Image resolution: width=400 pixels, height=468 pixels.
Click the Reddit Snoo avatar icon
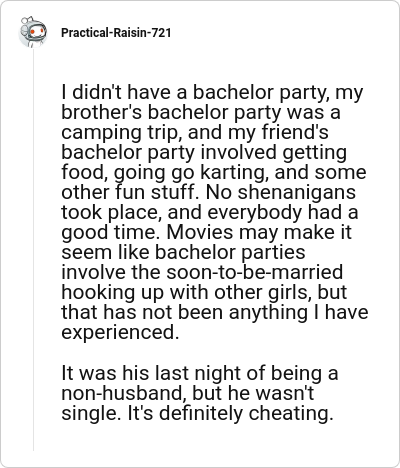coord(32,32)
